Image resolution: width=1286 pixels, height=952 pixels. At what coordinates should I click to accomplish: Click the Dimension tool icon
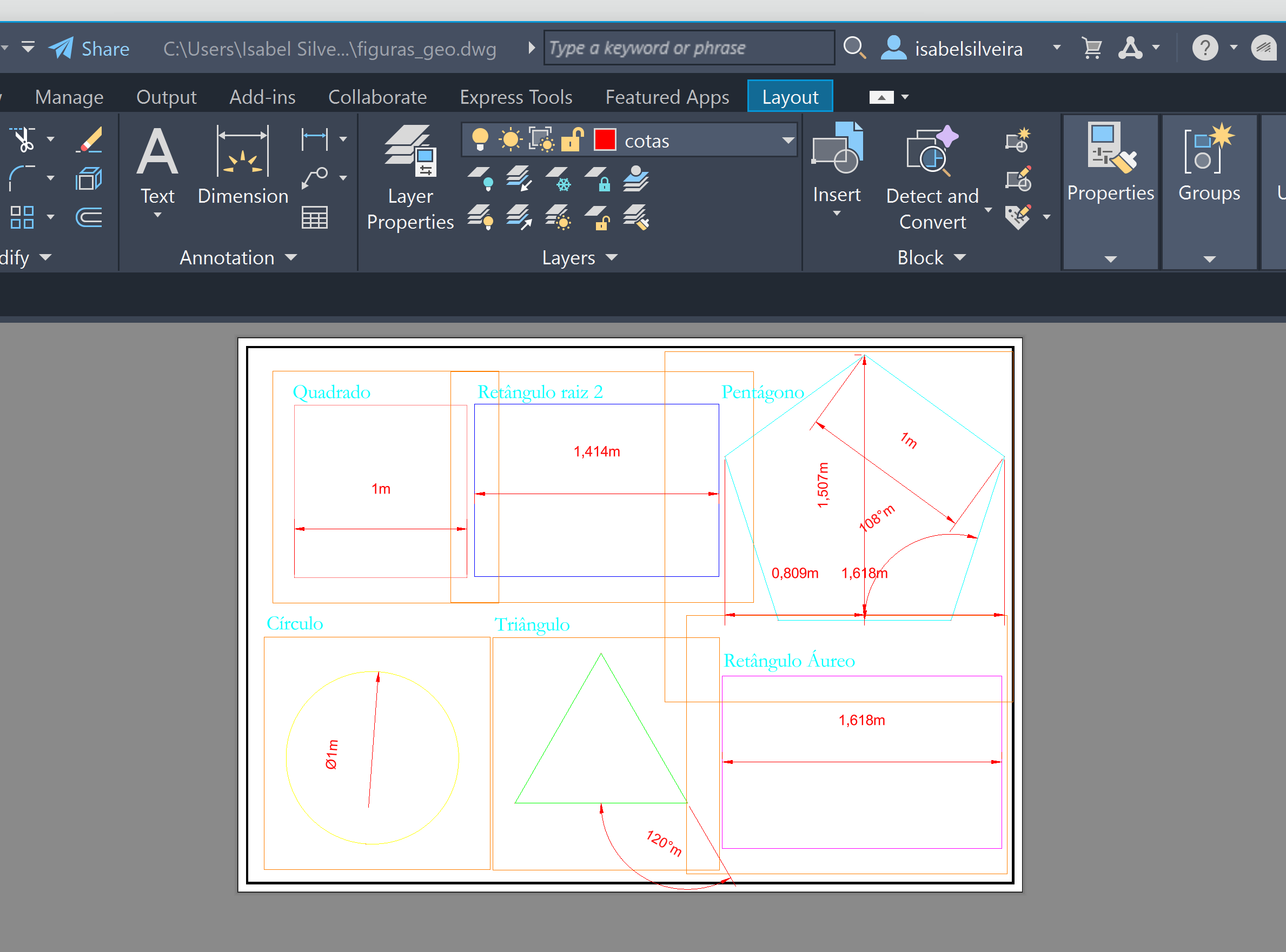243,152
